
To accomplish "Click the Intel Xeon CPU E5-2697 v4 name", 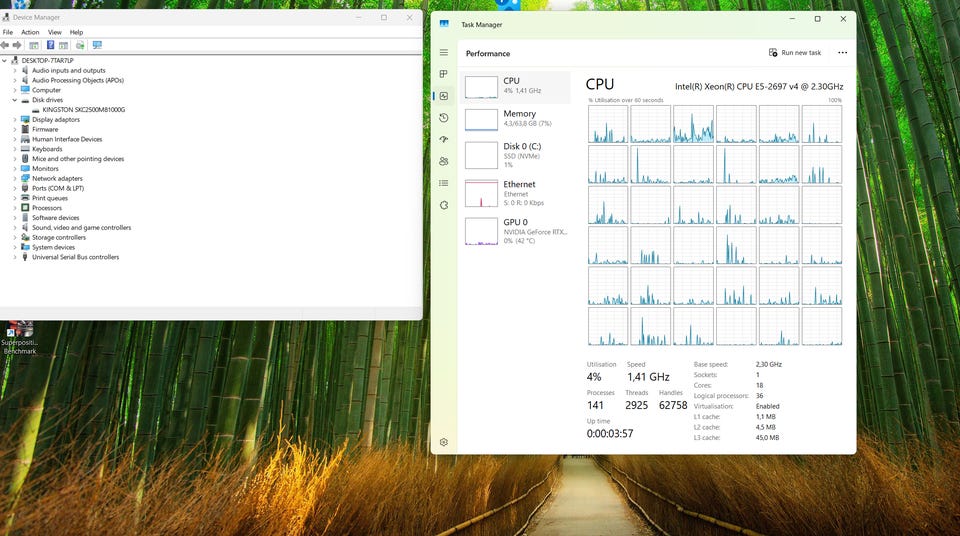I will [759, 86].
